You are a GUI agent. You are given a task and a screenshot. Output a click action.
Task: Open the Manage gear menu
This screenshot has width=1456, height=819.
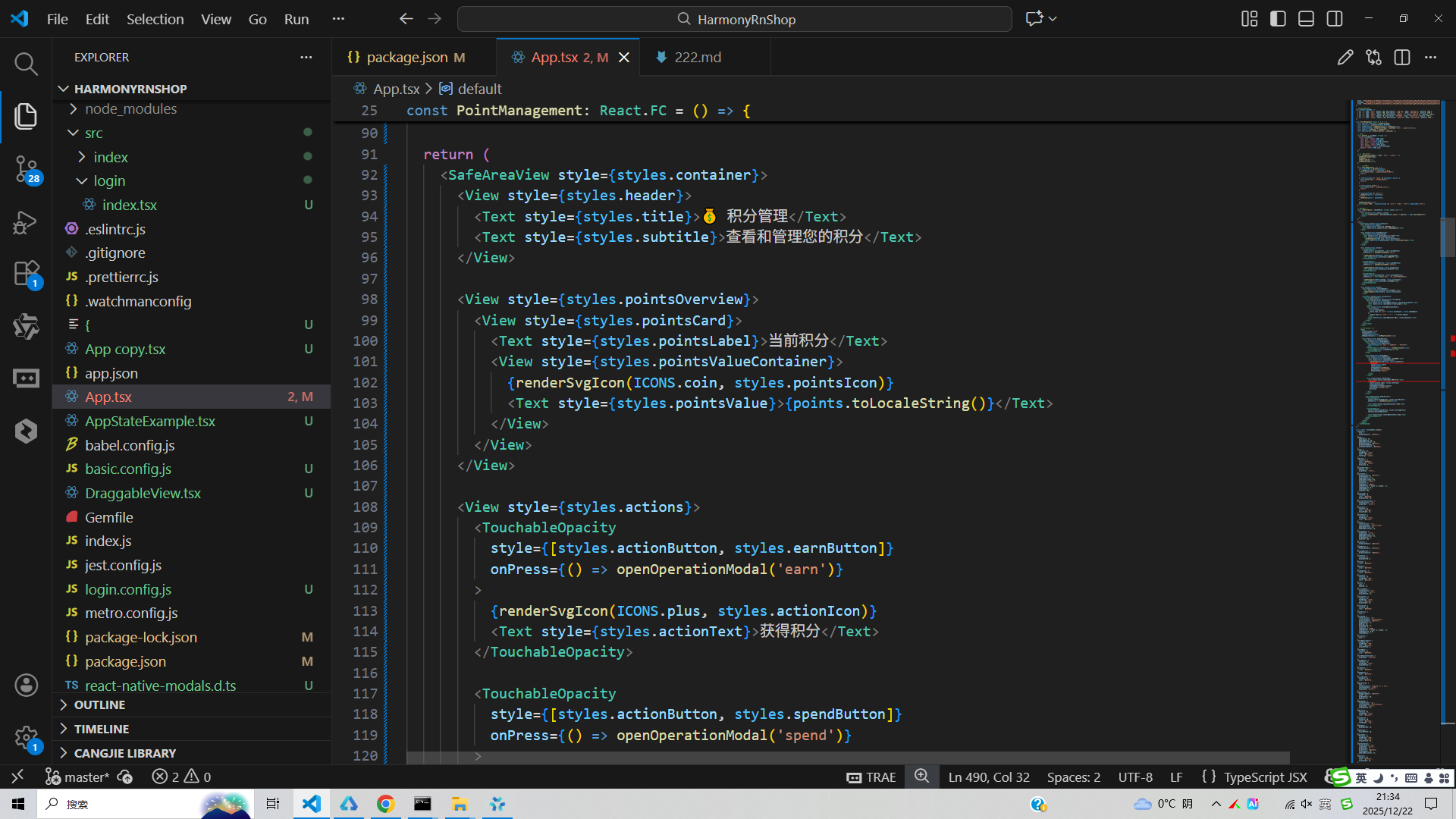[x=26, y=738]
